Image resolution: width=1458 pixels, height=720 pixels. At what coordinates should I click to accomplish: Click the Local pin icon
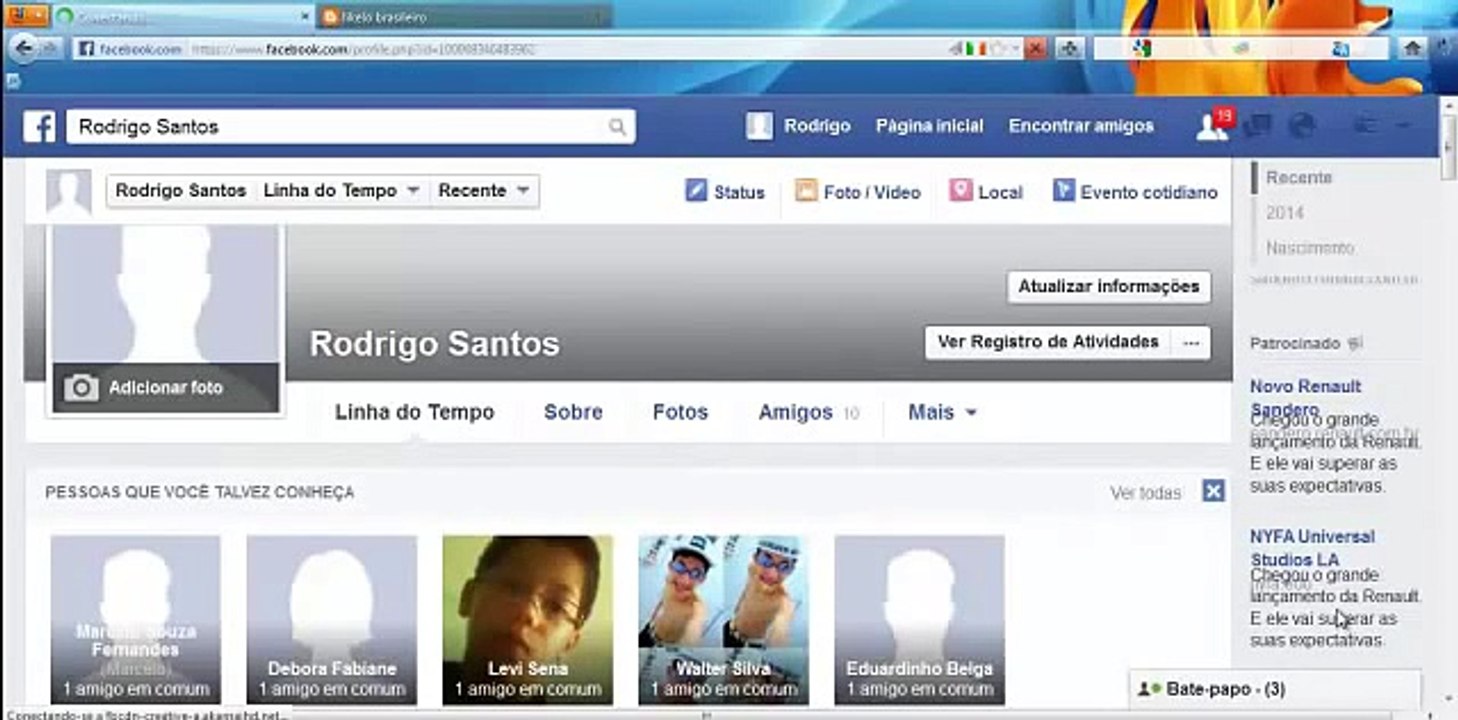coord(960,191)
